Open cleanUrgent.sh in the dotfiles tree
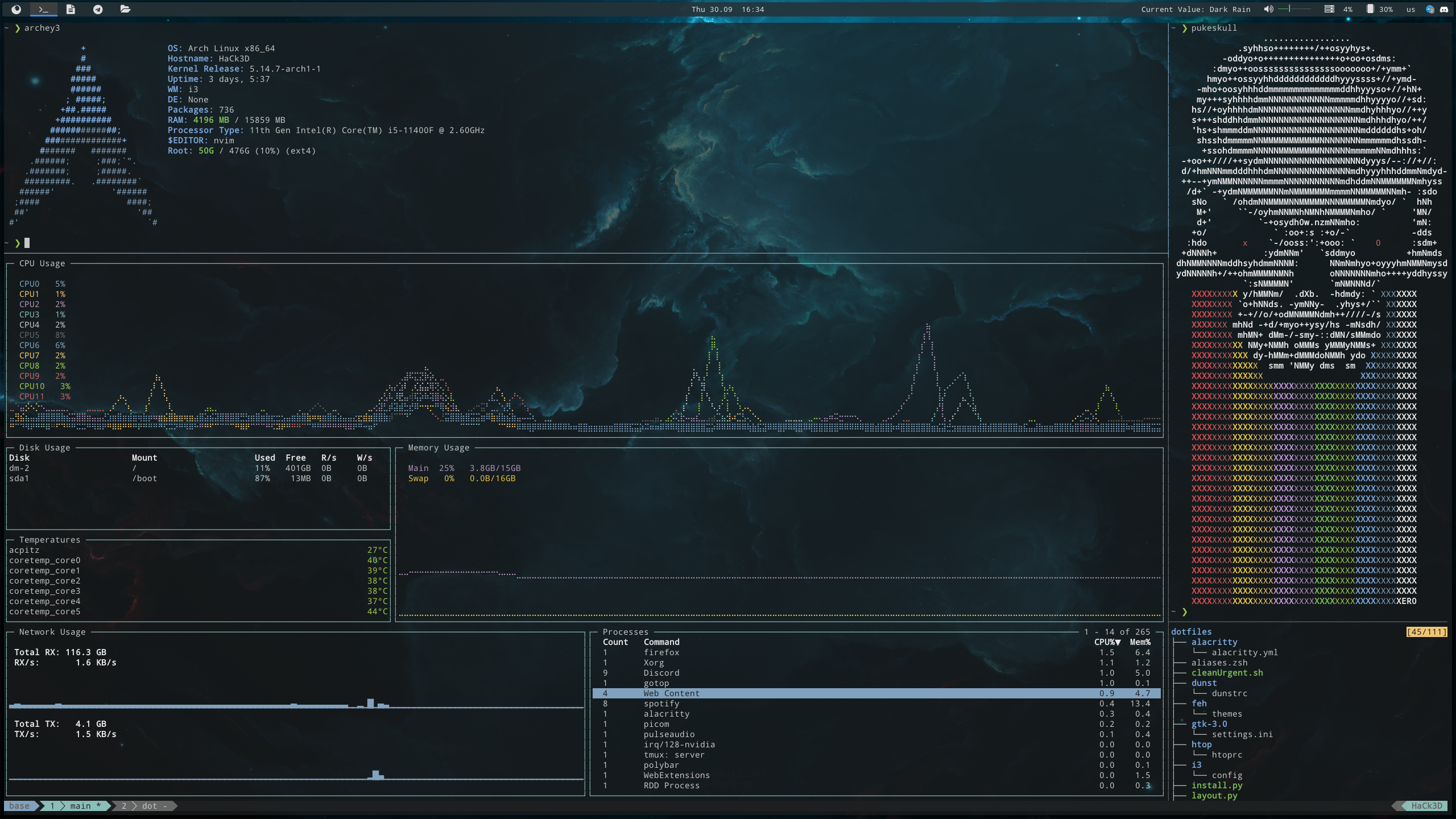Viewport: 1456px width, 819px height. coord(1227,673)
